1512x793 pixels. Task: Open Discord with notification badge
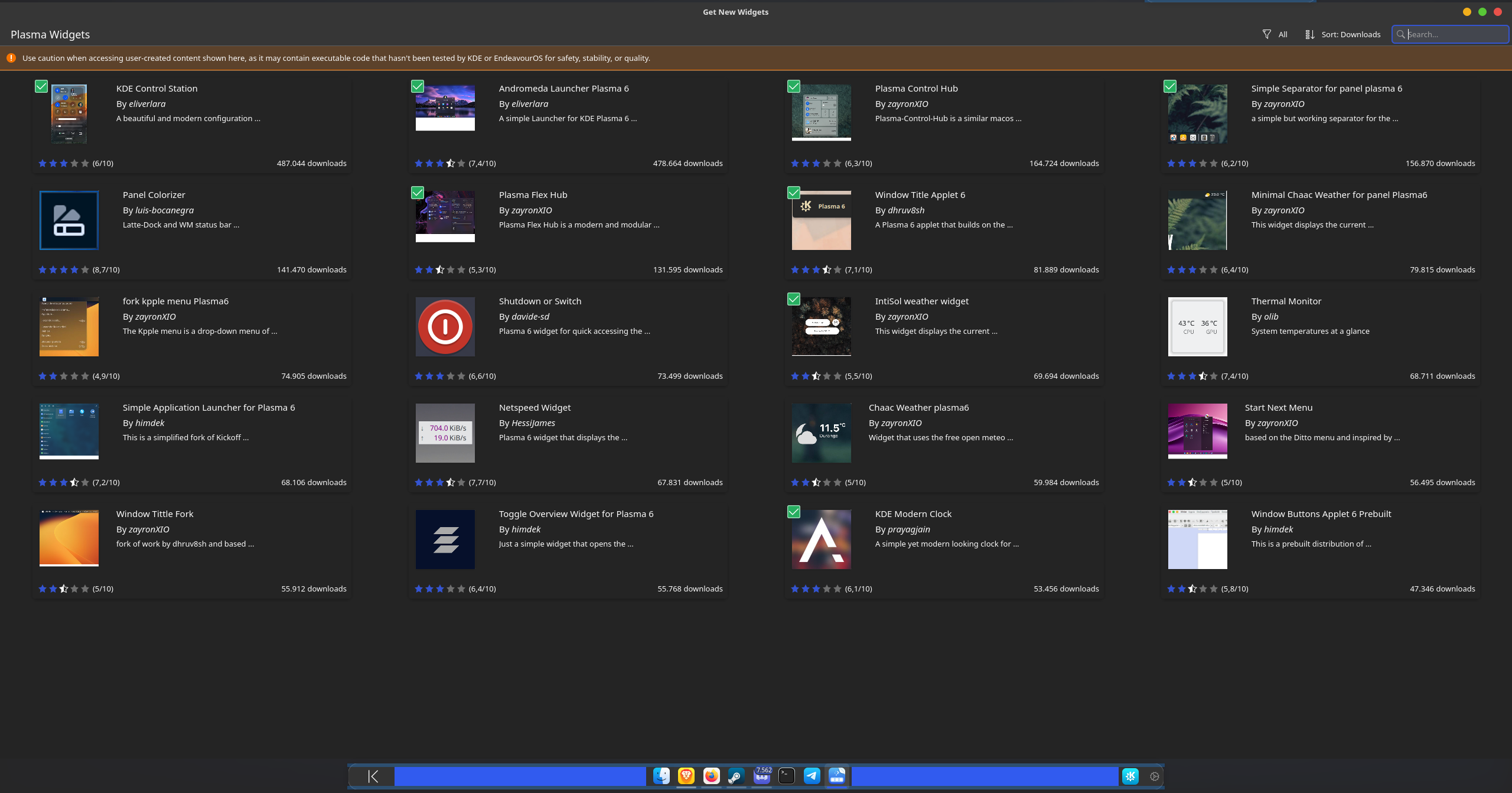coord(762,776)
